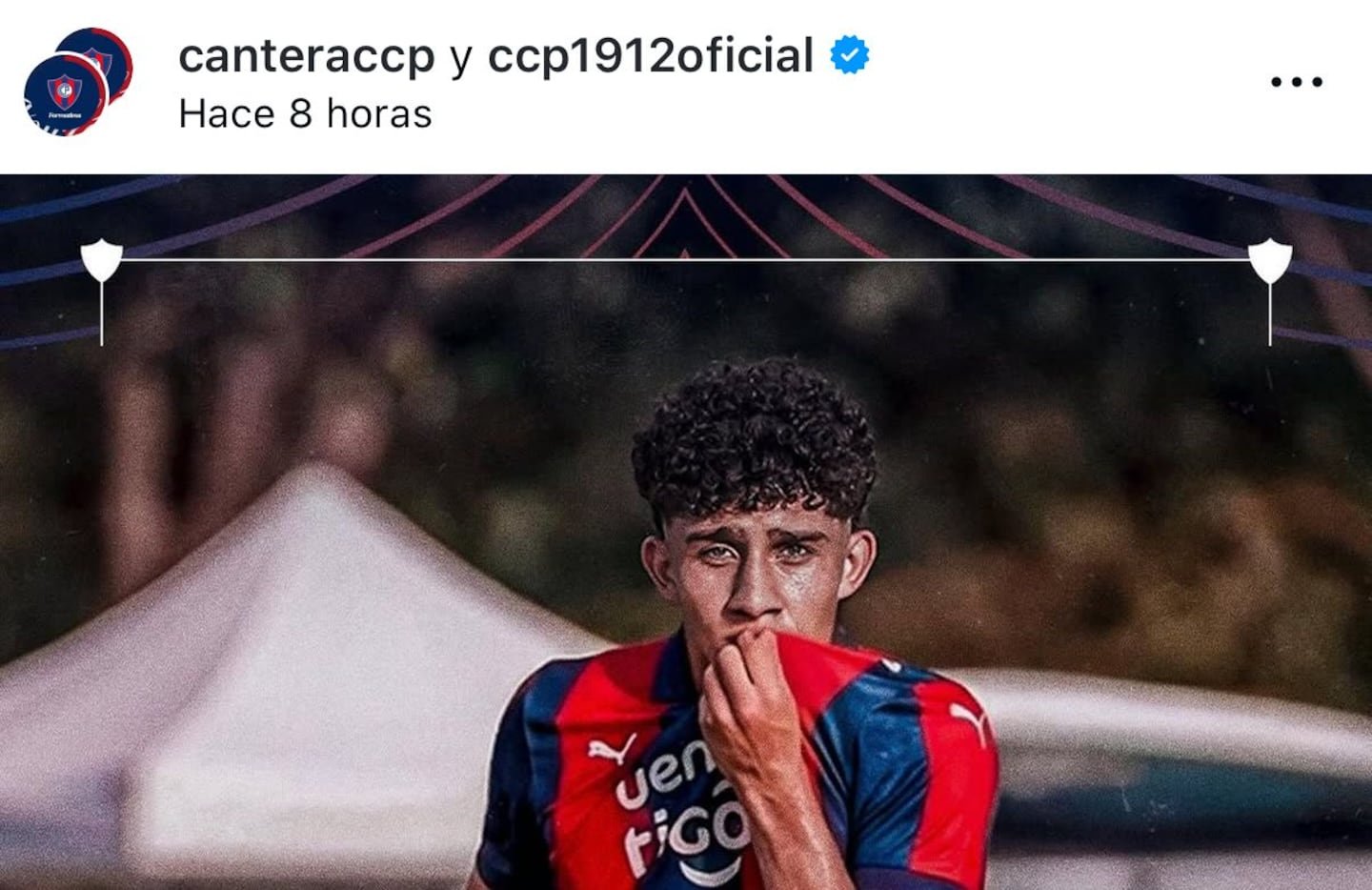This screenshot has width=1372, height=890.
Task: Click the "y" between the two usernames
Action: click(461, 59)
